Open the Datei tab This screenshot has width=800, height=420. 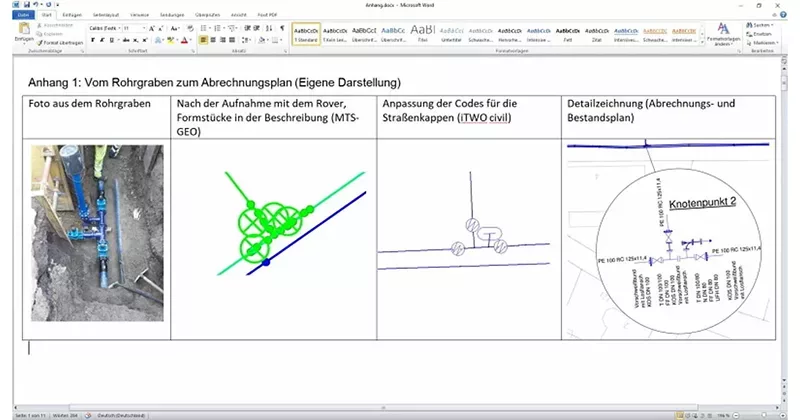click(23, 15)
